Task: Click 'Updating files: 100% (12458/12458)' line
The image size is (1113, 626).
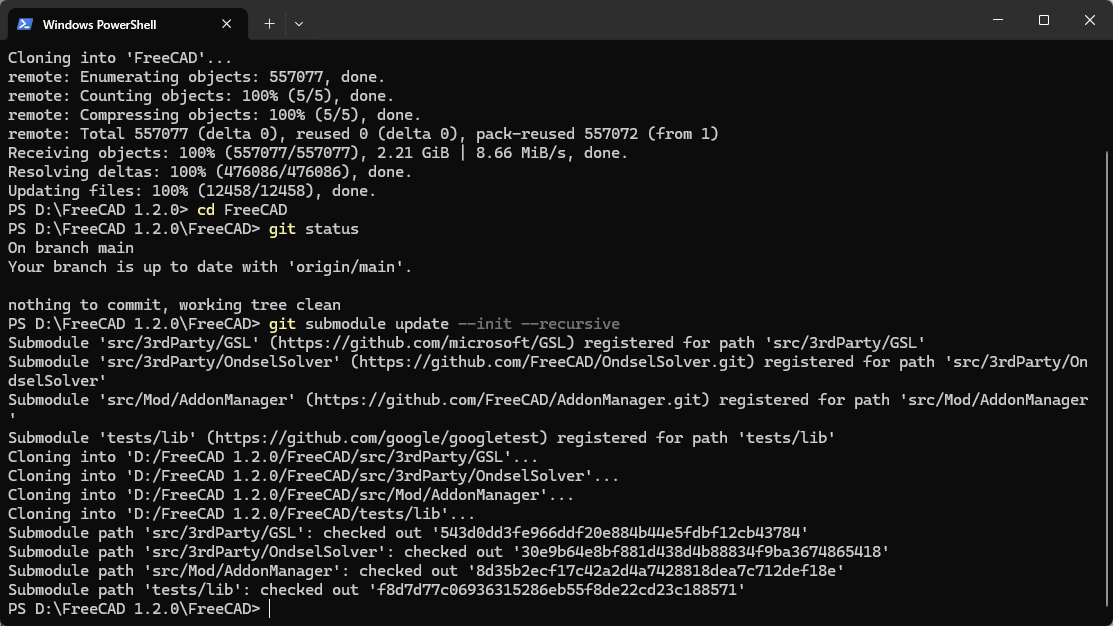Action: coord(192,191)
